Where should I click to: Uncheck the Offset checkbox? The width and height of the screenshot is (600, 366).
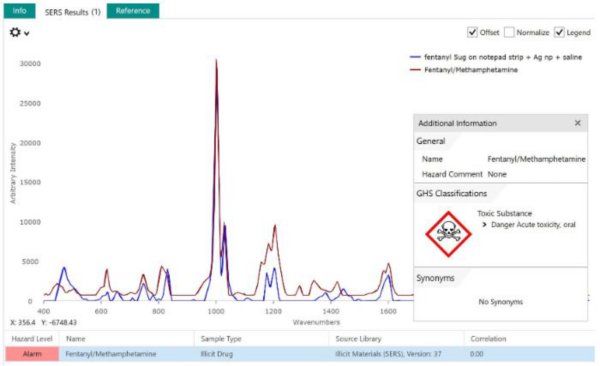tap(472, 32)
